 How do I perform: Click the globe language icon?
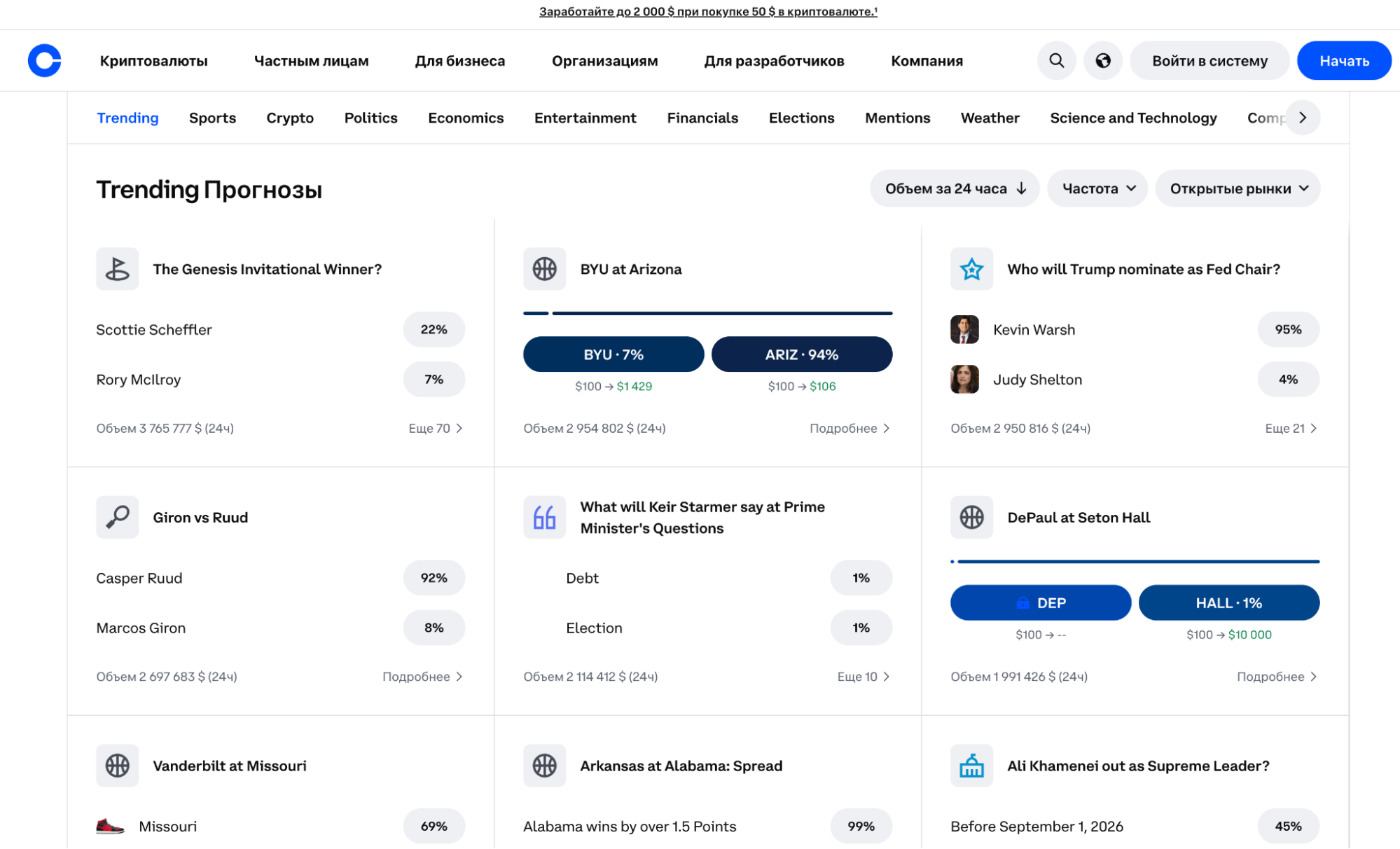point(1102,60)
